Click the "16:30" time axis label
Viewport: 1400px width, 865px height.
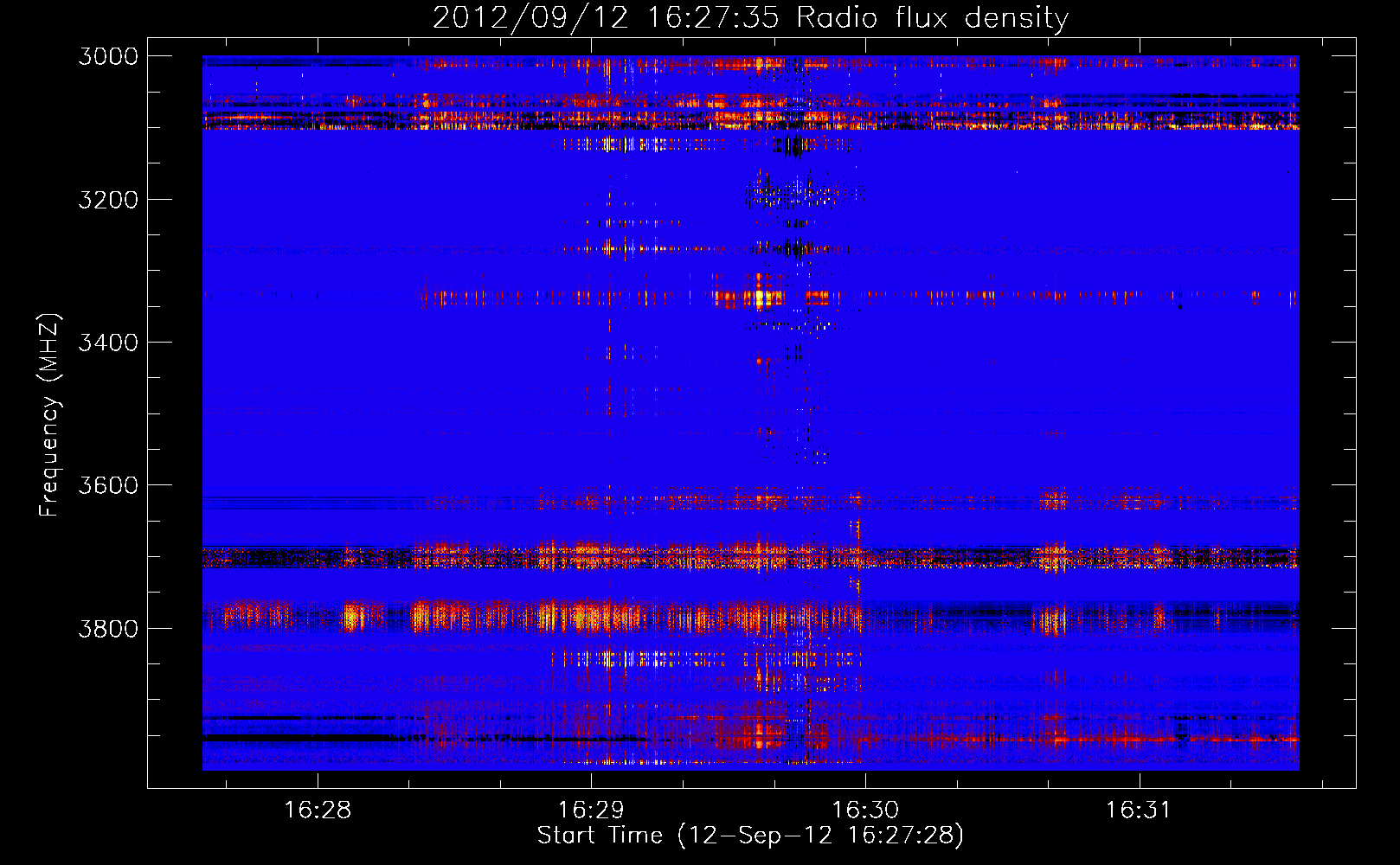click(865, 811)
